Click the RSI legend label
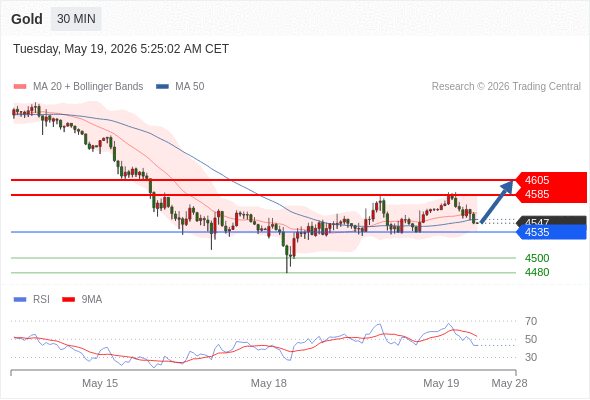 (41, 300)
